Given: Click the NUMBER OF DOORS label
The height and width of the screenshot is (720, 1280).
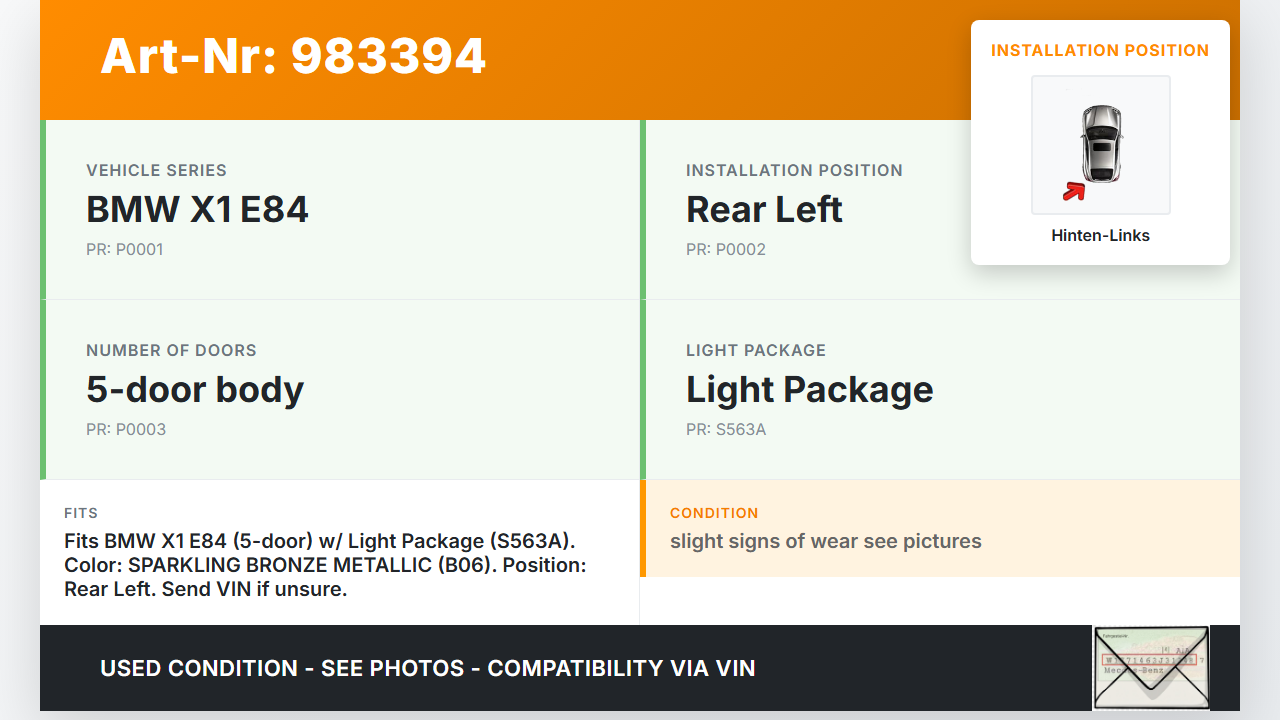Looking at the screenshot, I should click(171, 350).
